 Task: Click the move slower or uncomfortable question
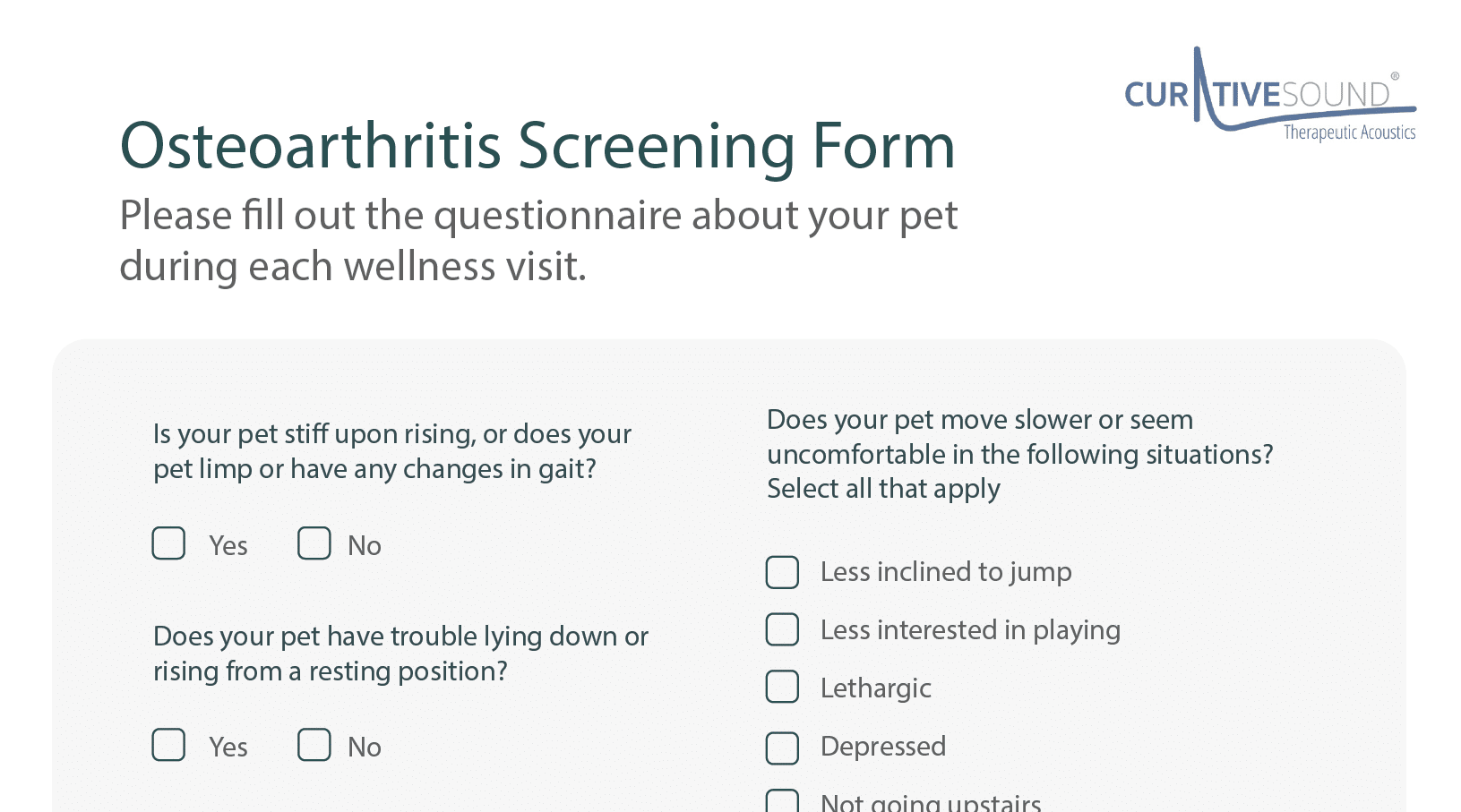1019,437
